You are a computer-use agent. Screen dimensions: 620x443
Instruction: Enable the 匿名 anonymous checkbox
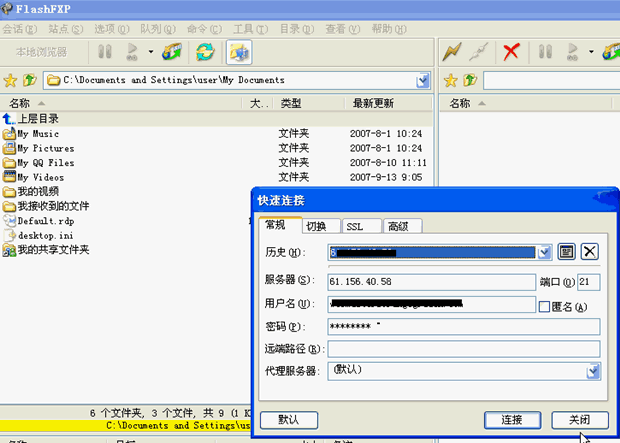[x=544, y=307]
